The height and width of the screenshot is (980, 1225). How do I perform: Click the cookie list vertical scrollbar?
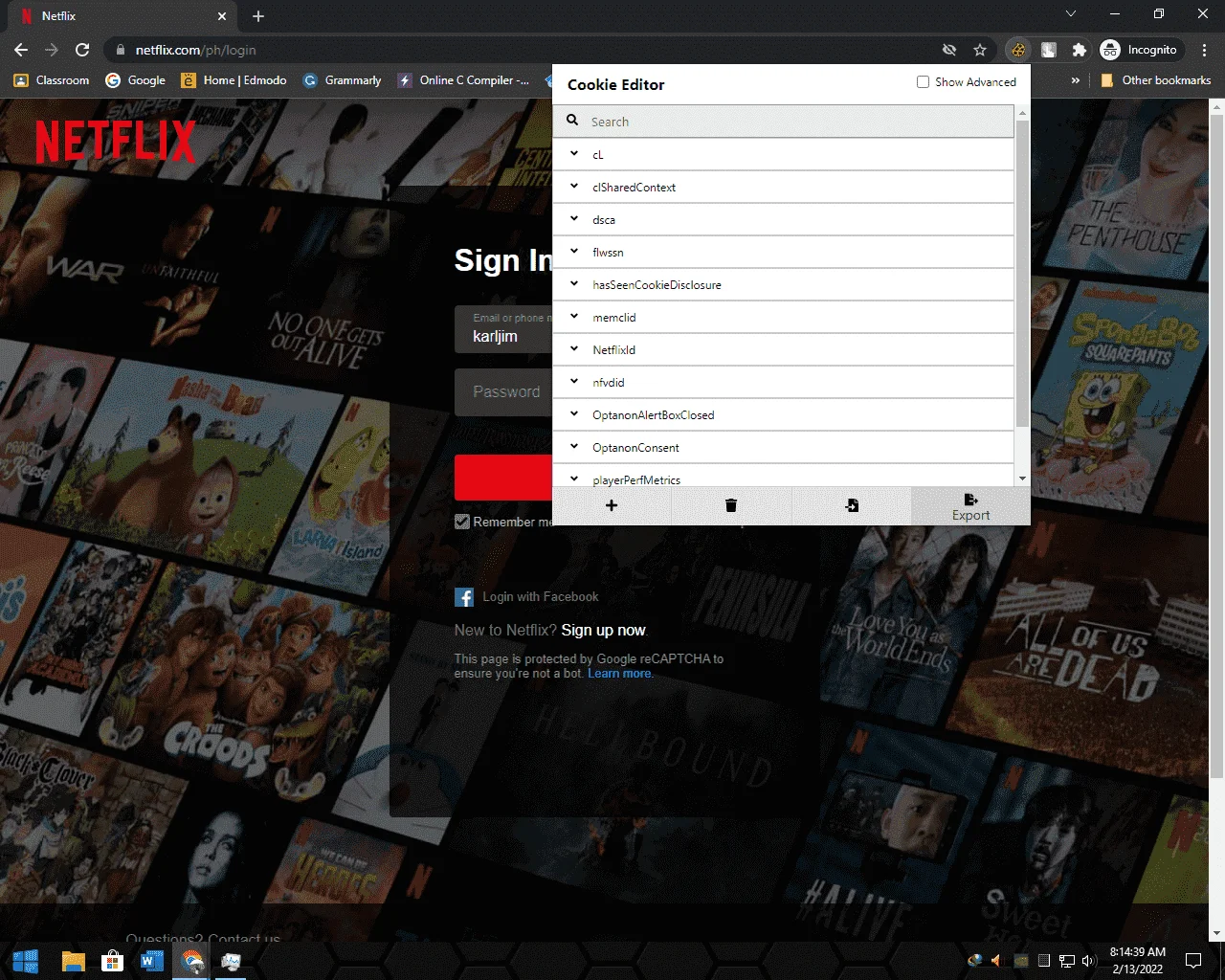coord(1022,273)
